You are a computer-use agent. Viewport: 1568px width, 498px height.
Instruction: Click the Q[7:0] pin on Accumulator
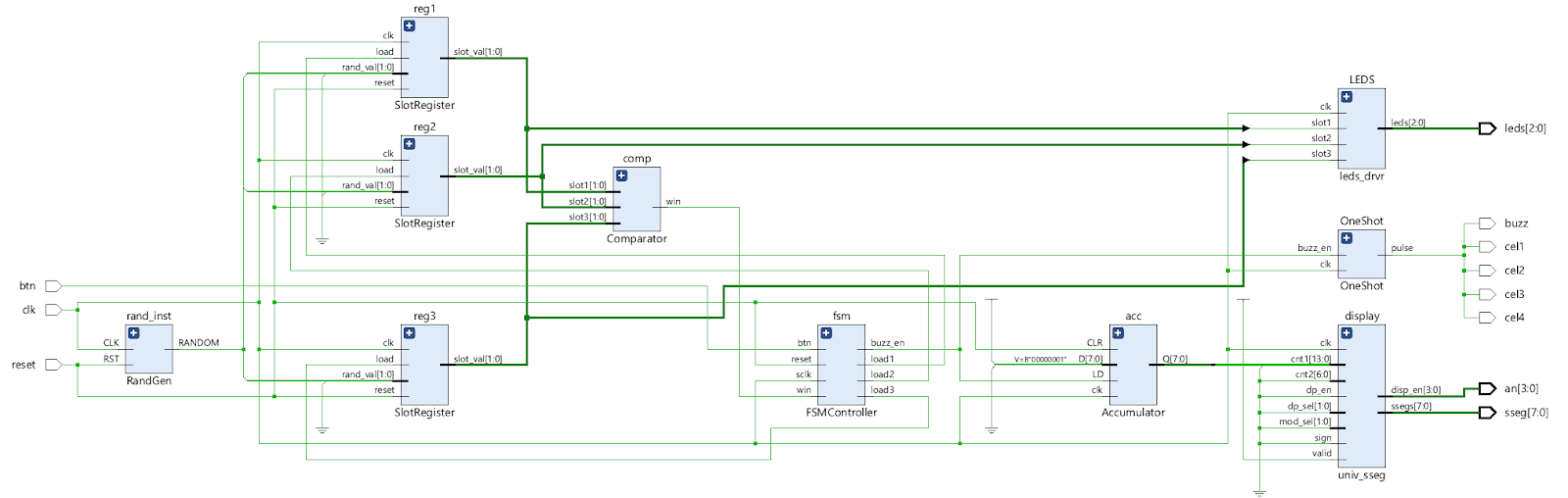pyautogui.click(x=1174, y=359)
